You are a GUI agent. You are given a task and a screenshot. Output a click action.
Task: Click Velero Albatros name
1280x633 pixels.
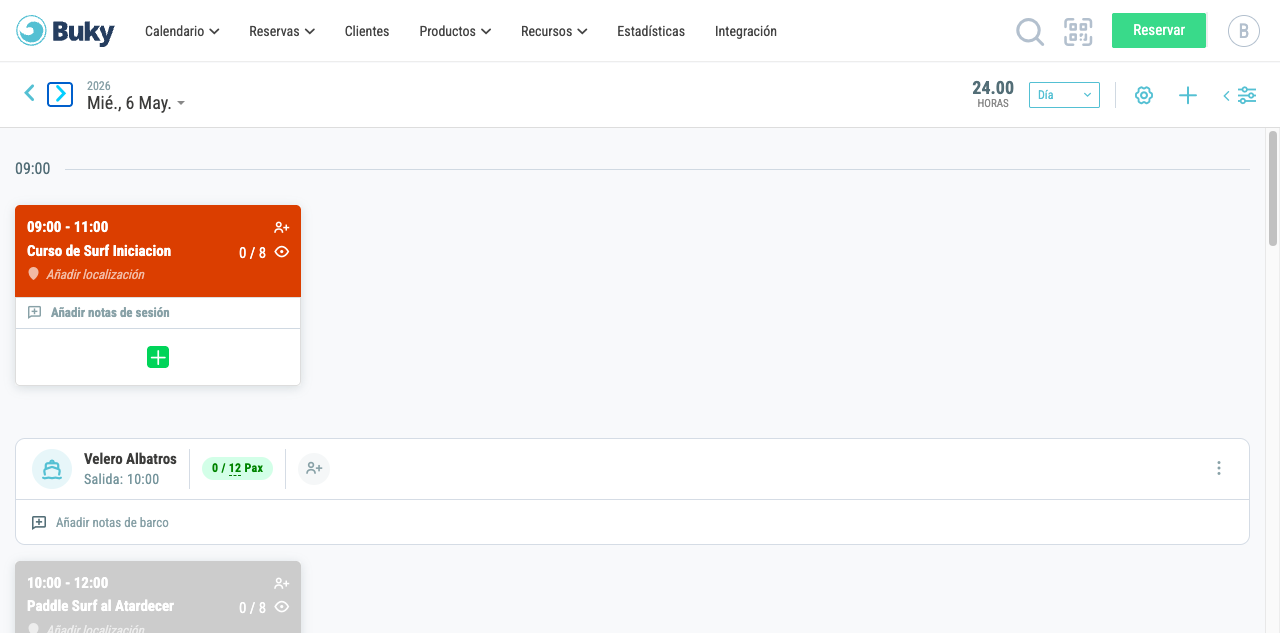pyautogui.click(x=130, y=459)
